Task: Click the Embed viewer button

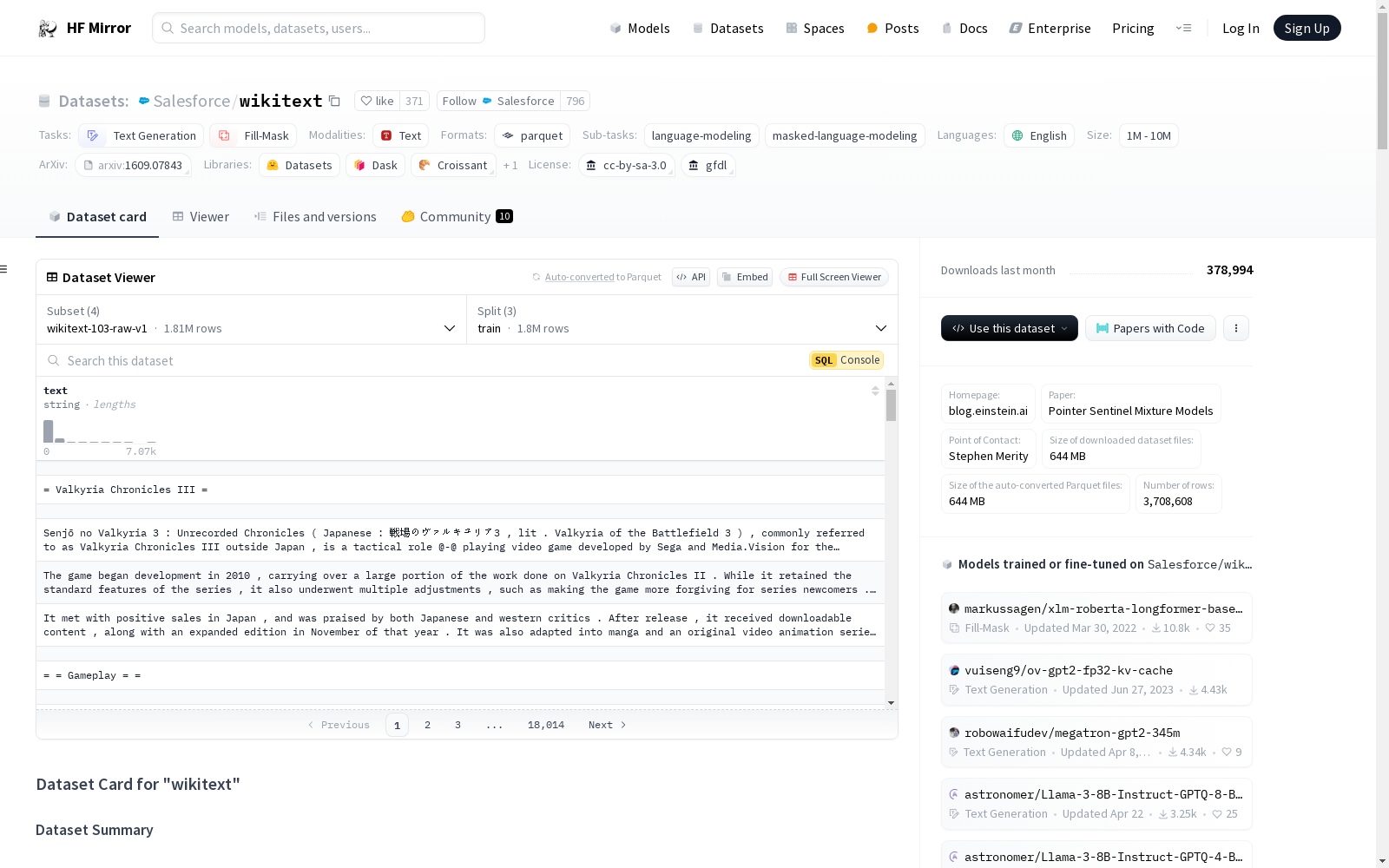Action: point(745,278)
